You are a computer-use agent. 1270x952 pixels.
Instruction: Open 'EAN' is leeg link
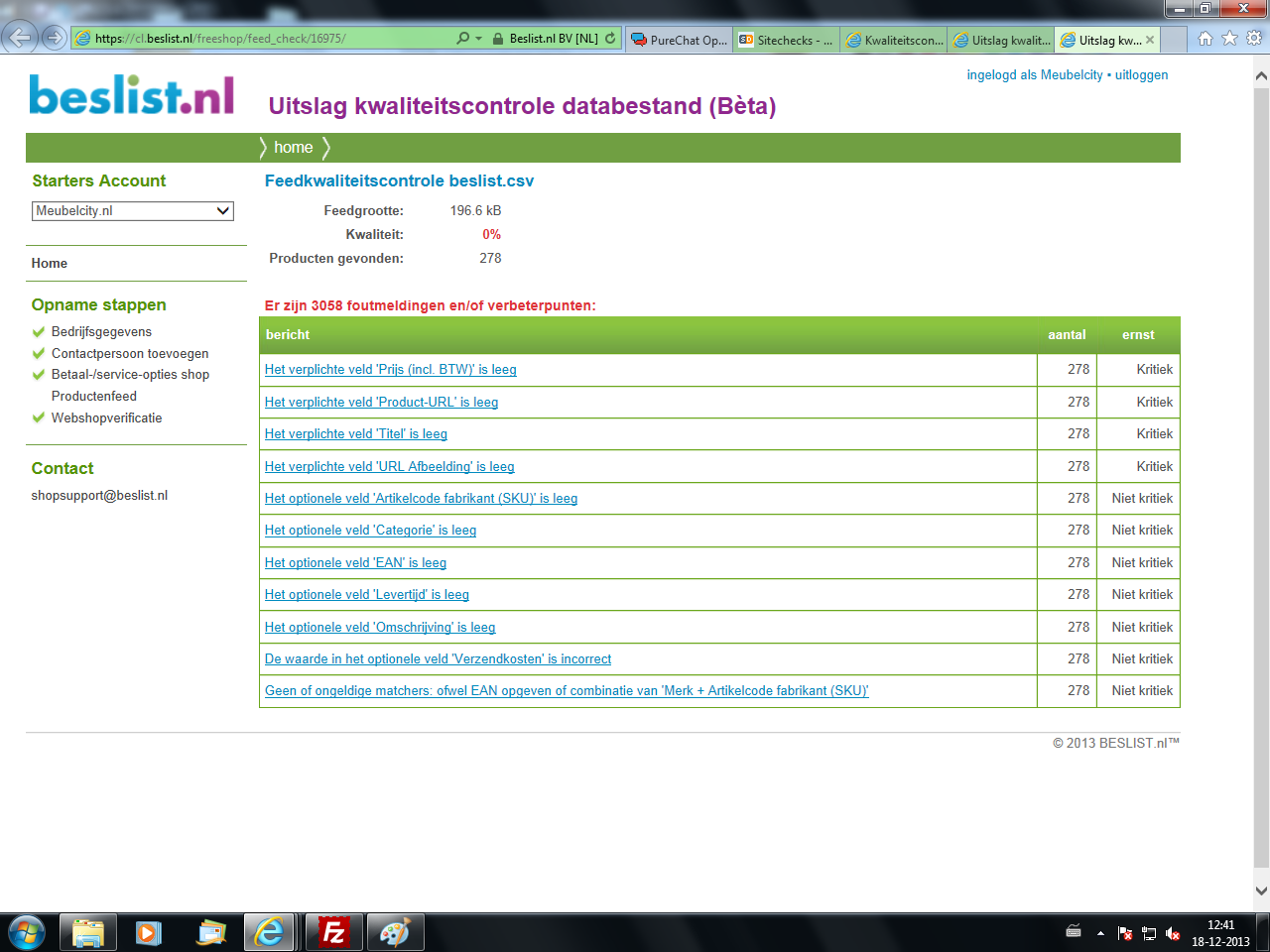(x=355, y=563)
